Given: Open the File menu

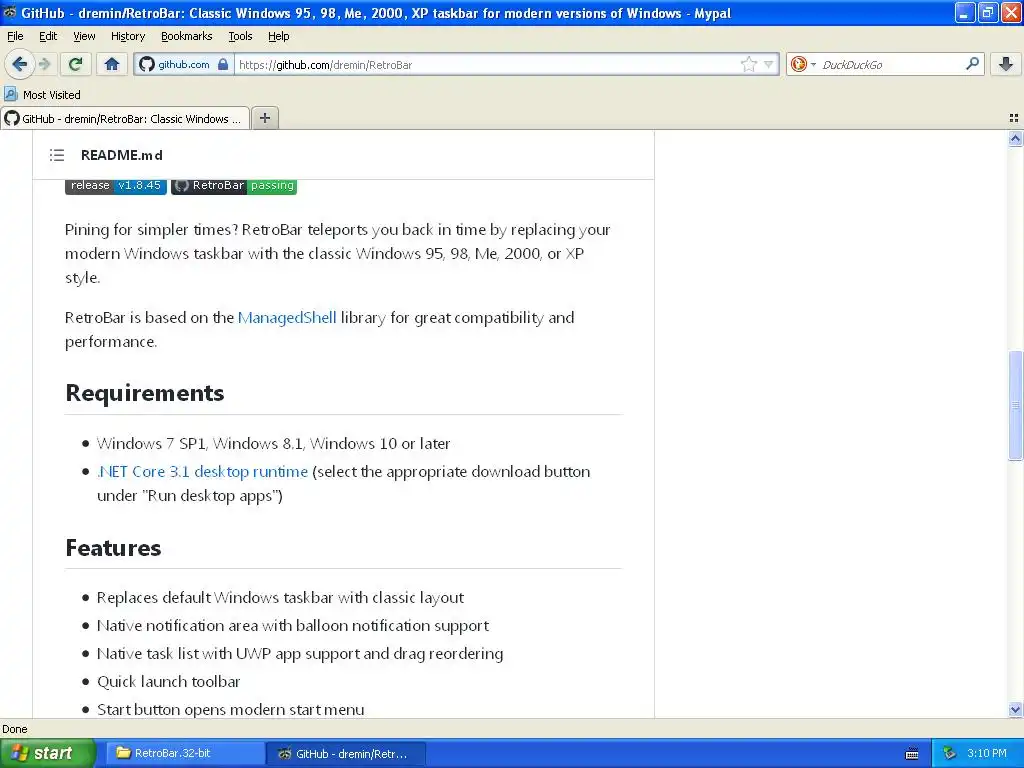Looking at the screenshot, I should tap(15, 36).
